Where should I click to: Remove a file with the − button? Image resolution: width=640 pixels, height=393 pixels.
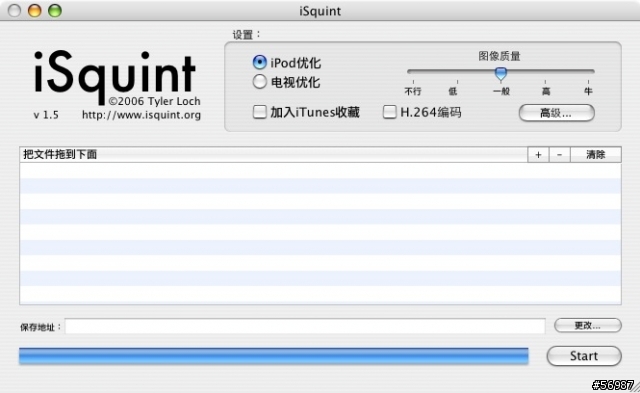[x=560, y=155]
